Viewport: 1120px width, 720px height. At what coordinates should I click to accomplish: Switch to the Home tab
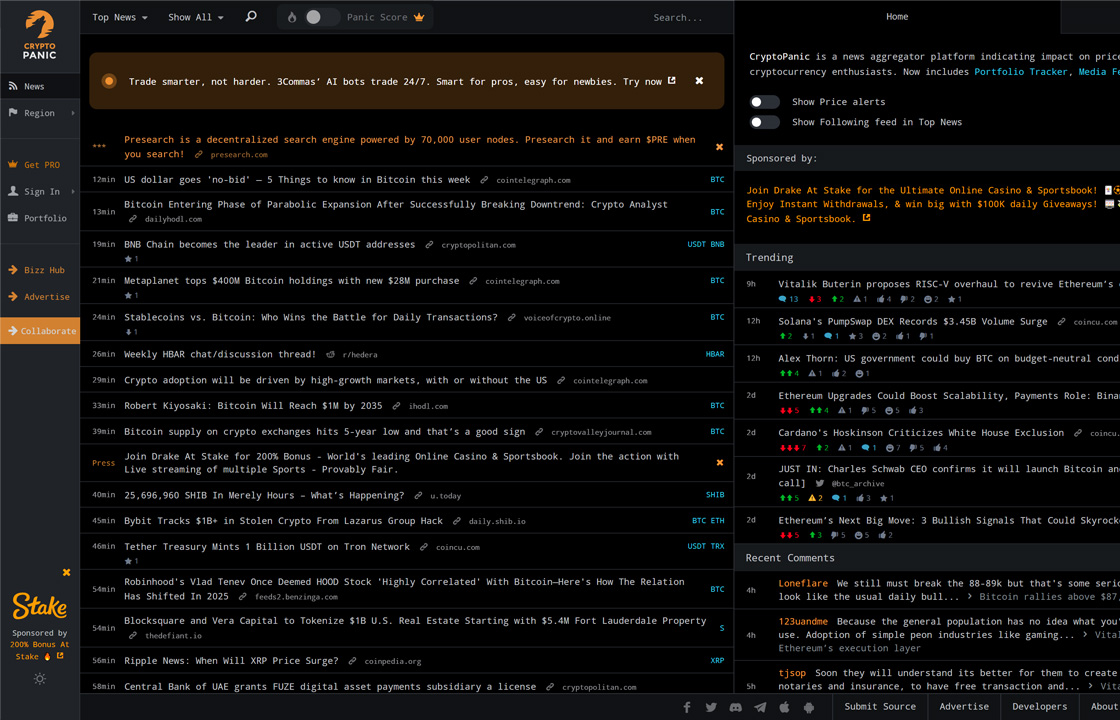tap(897, 16)
